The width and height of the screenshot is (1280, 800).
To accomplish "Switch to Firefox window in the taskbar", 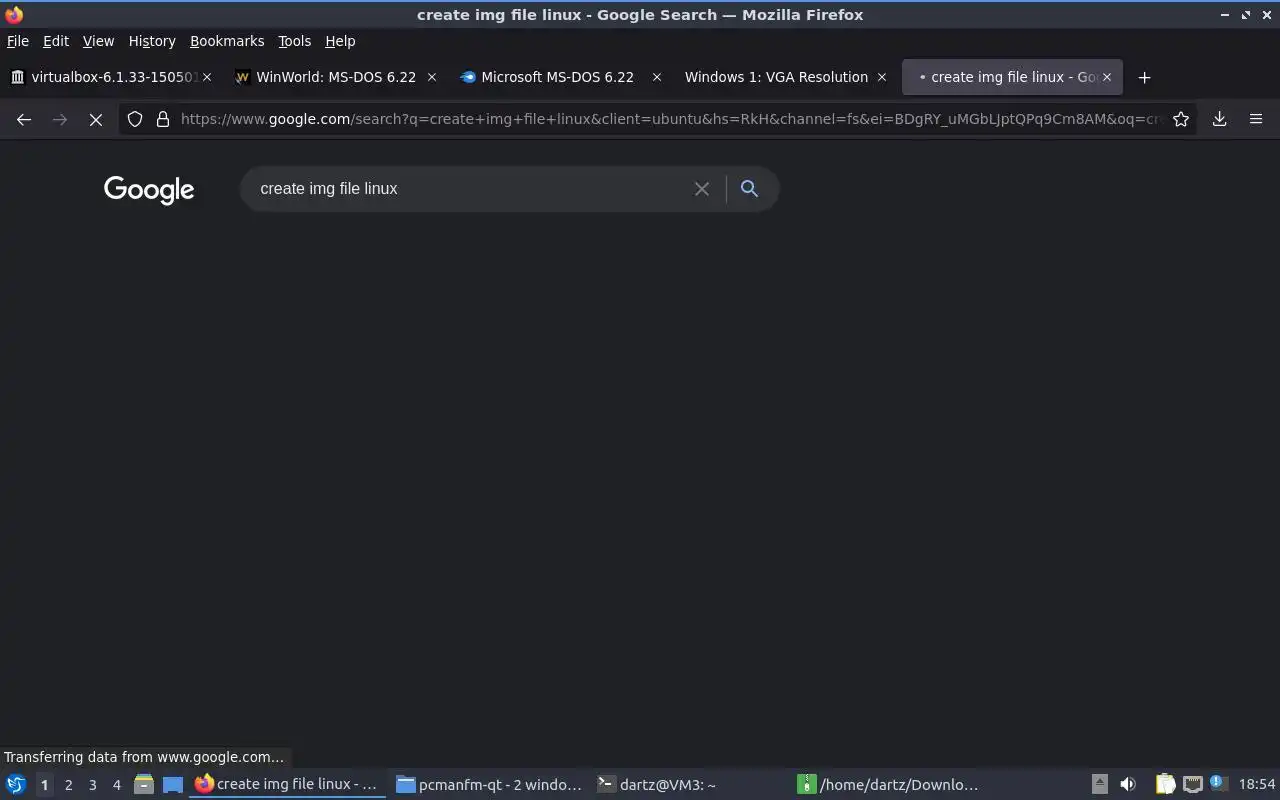I will click(288, 784).
